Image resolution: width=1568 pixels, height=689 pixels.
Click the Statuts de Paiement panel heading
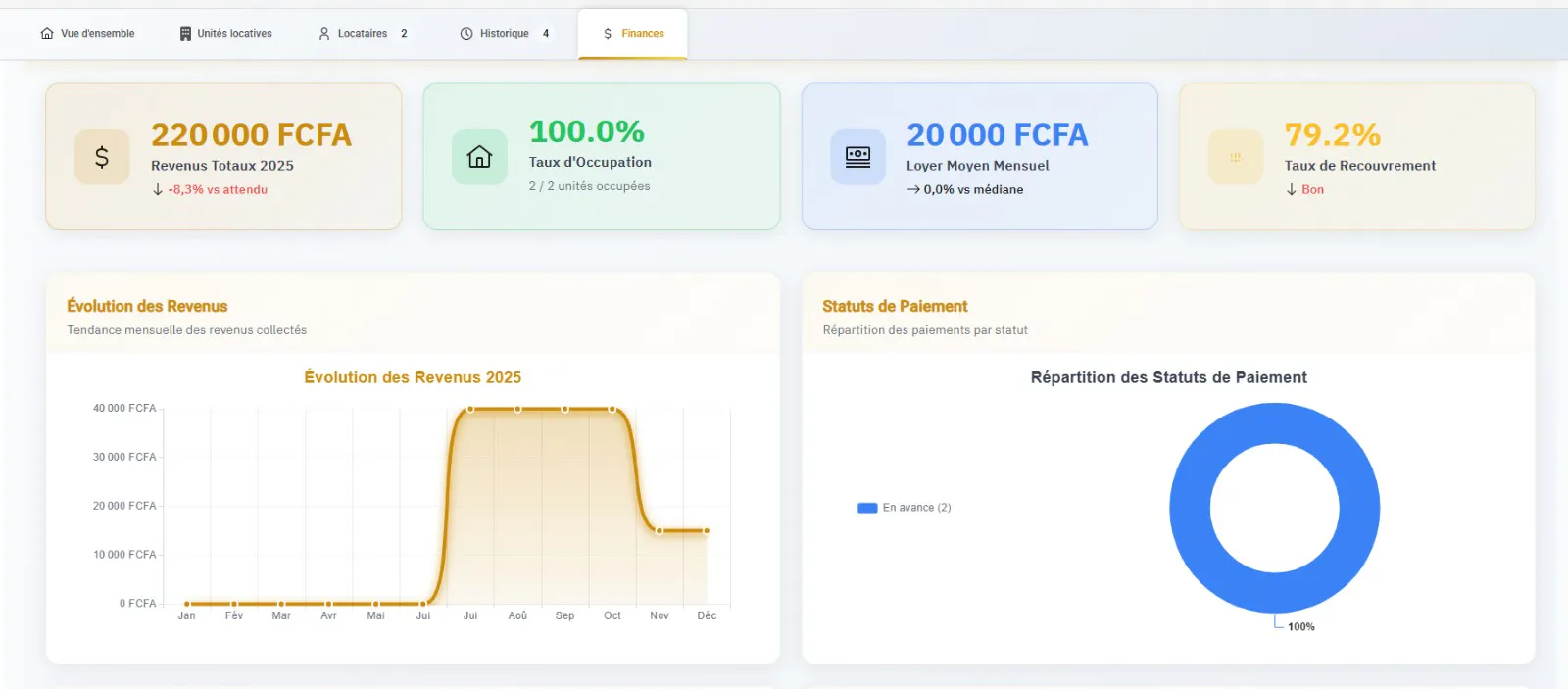pyautogui.click(x=895, y=307)
